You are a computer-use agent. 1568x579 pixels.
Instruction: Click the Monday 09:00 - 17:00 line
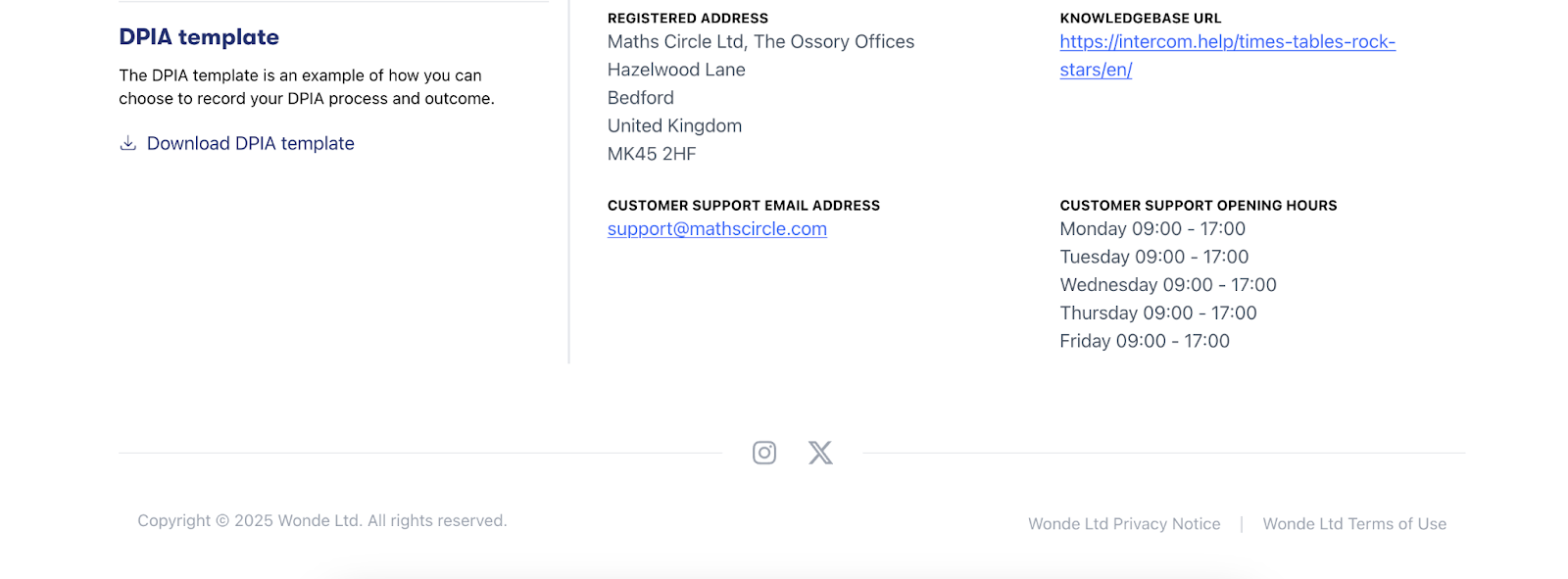tap(1151, 229)
